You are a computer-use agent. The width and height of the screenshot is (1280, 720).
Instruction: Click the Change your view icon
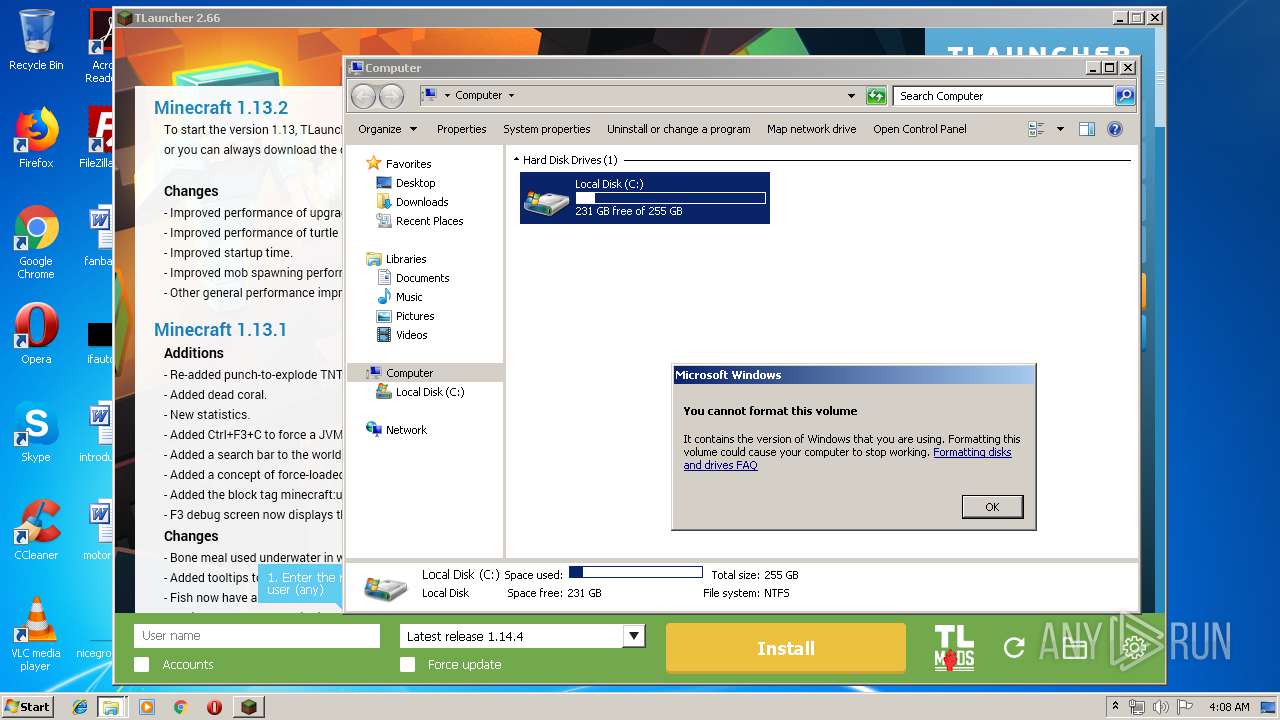pyautogui.click(x=1036, y=129)
